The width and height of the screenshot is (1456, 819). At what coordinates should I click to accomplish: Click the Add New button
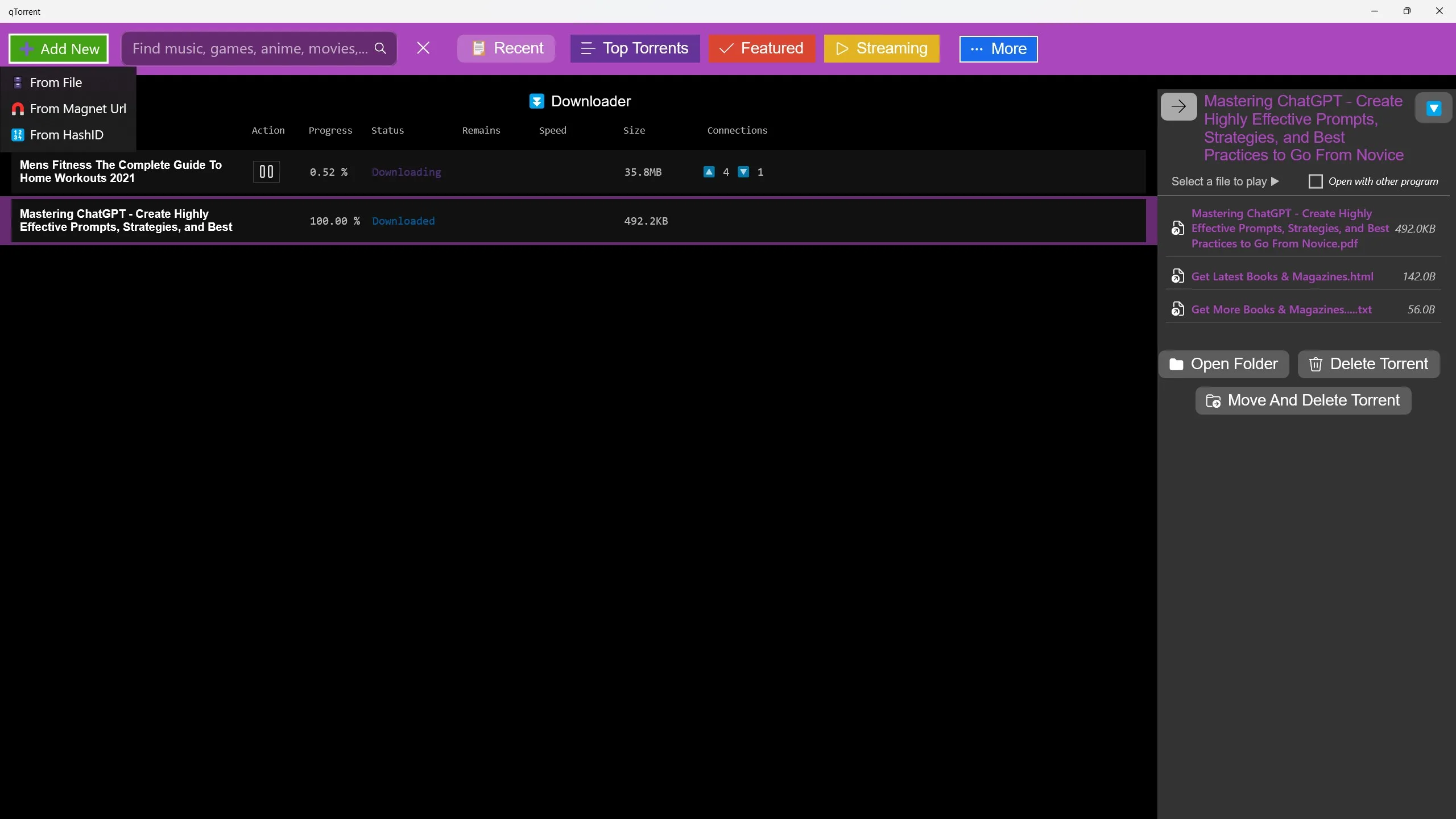59,49
